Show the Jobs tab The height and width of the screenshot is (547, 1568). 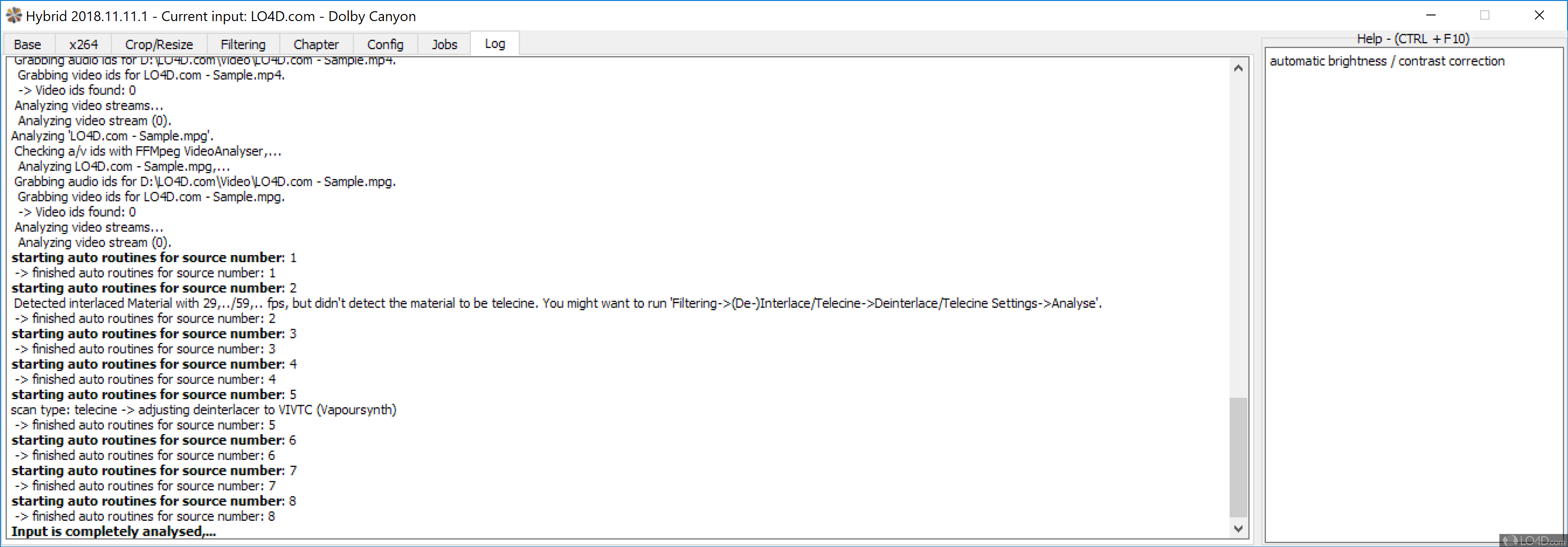click(444, 44)
